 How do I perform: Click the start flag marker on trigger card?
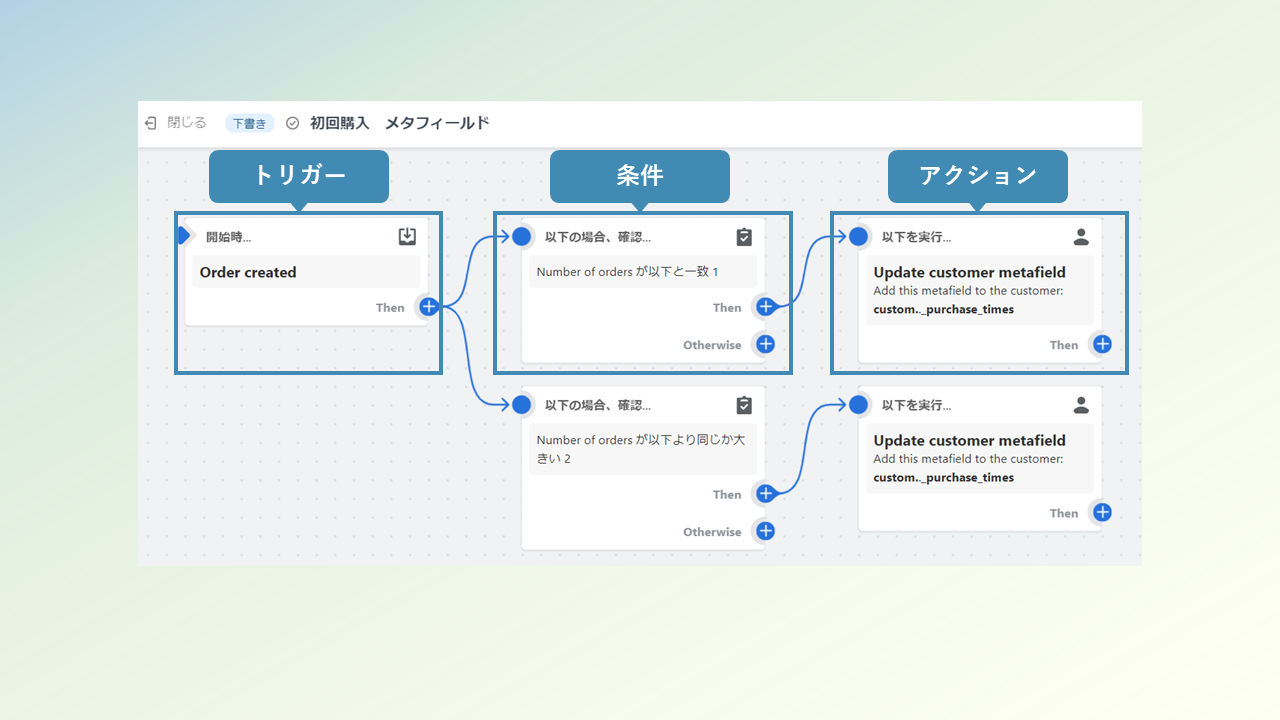pyautogui.click(x=183, y=236)
